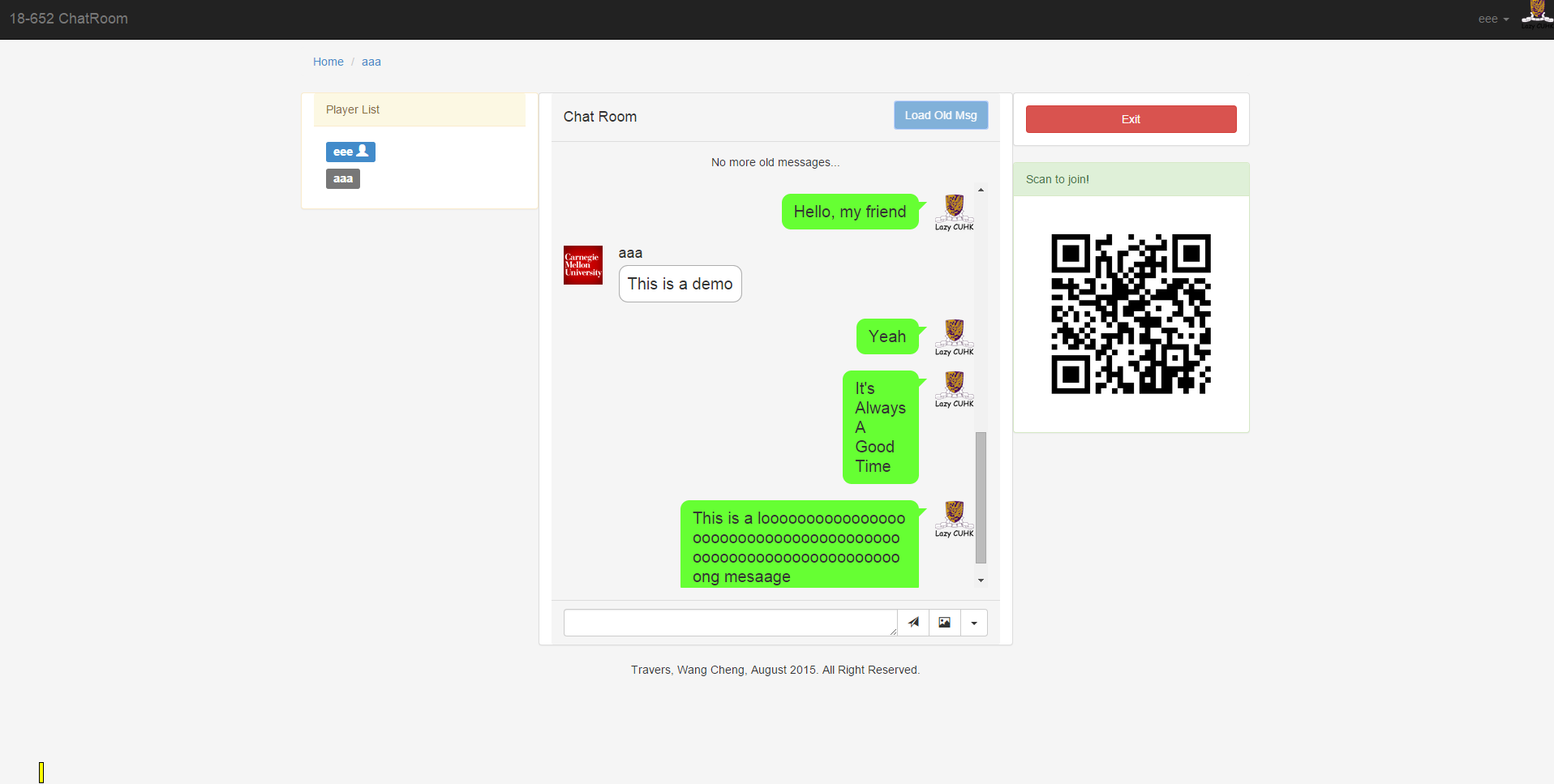Click the 'Scan to join!' heading
Image resolution: width=1554 pixels, height=784 pixels.
(1058, 179)
